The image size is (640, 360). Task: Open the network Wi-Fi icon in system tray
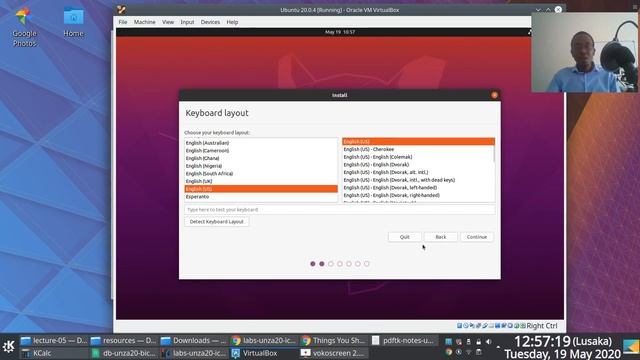click(x=469, y=352)
